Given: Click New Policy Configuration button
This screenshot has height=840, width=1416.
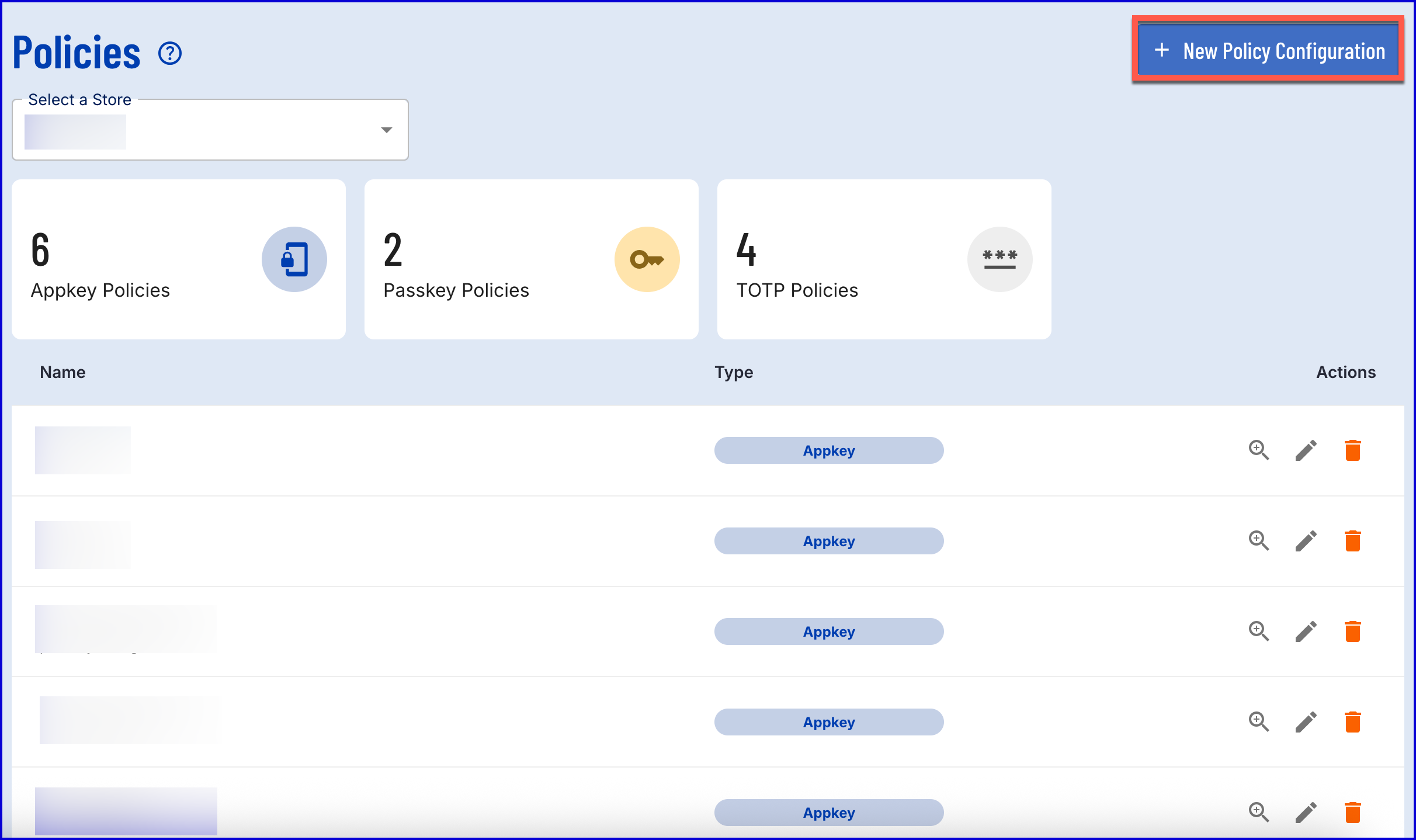Looking at the screenshot, I should 1268,51.
